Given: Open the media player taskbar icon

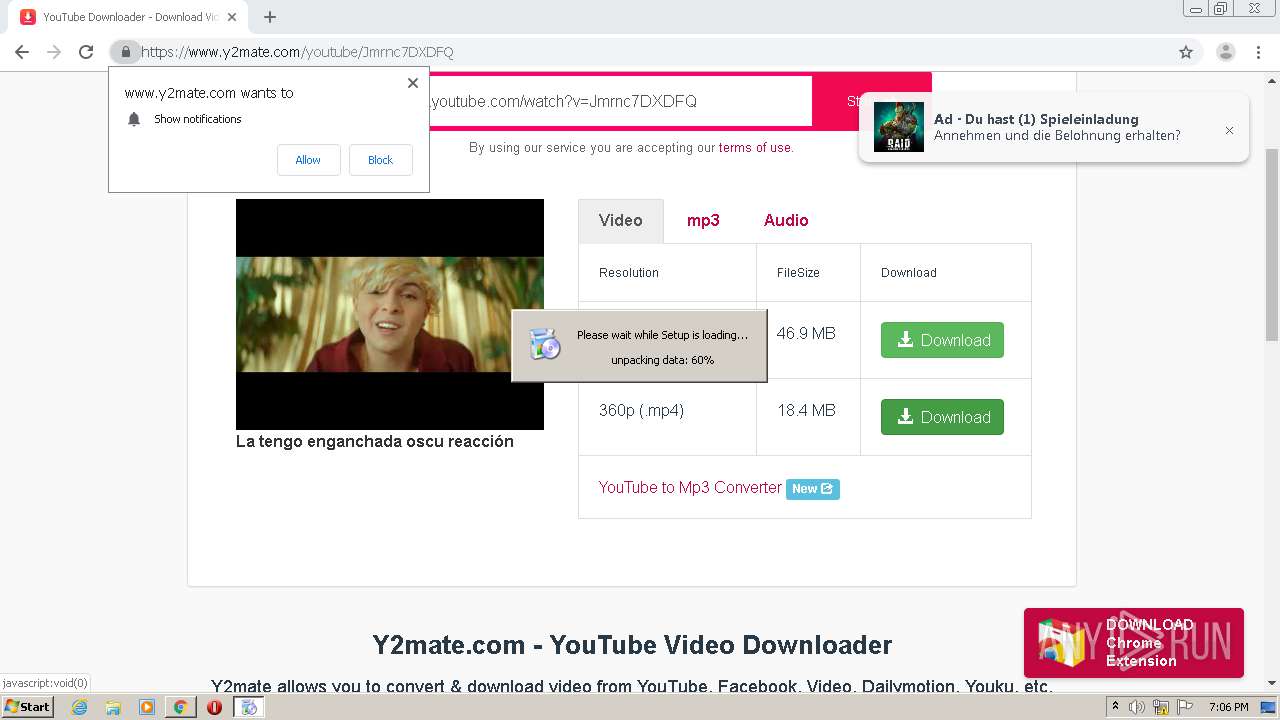Looking at the screenshot, I should click(147, 707).
